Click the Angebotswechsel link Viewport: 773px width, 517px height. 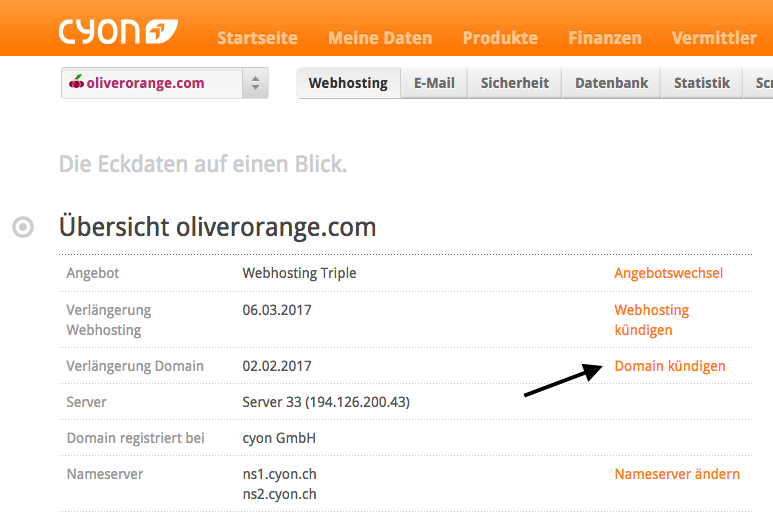[668, 273]
